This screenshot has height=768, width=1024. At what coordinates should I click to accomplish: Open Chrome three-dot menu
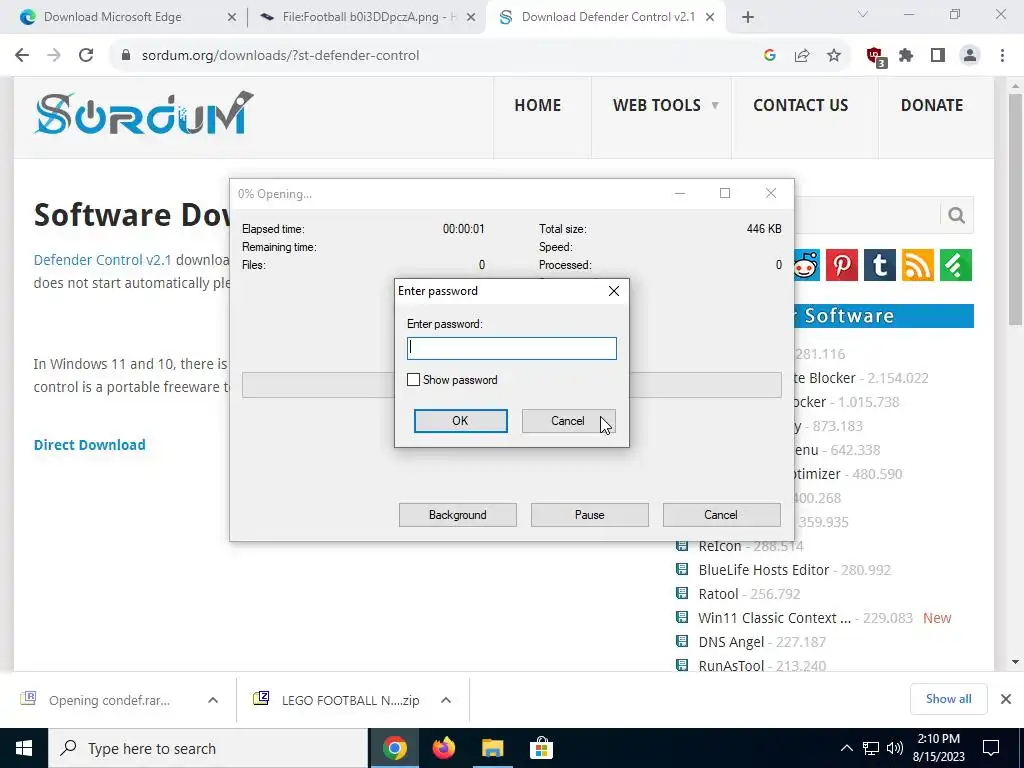pos(1002,56)
